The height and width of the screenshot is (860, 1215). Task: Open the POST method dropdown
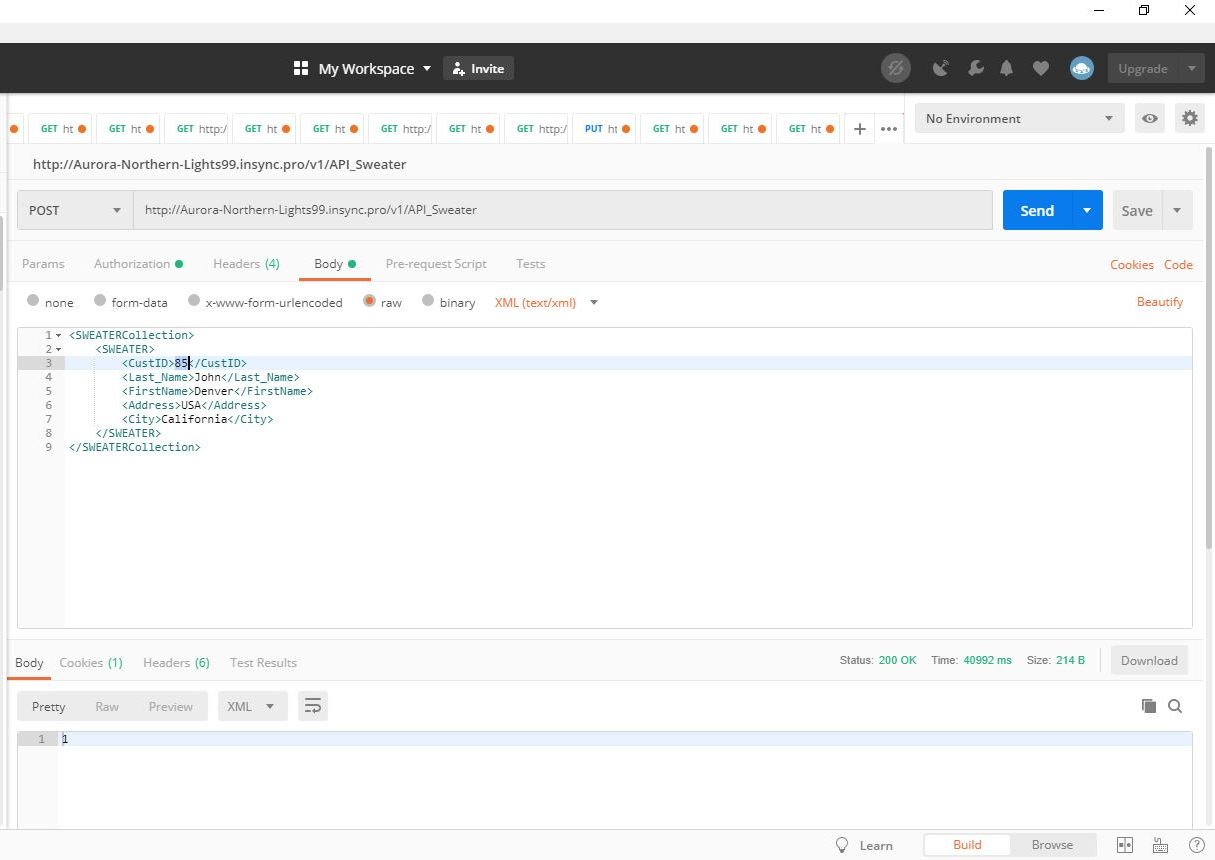click(75, 211)
